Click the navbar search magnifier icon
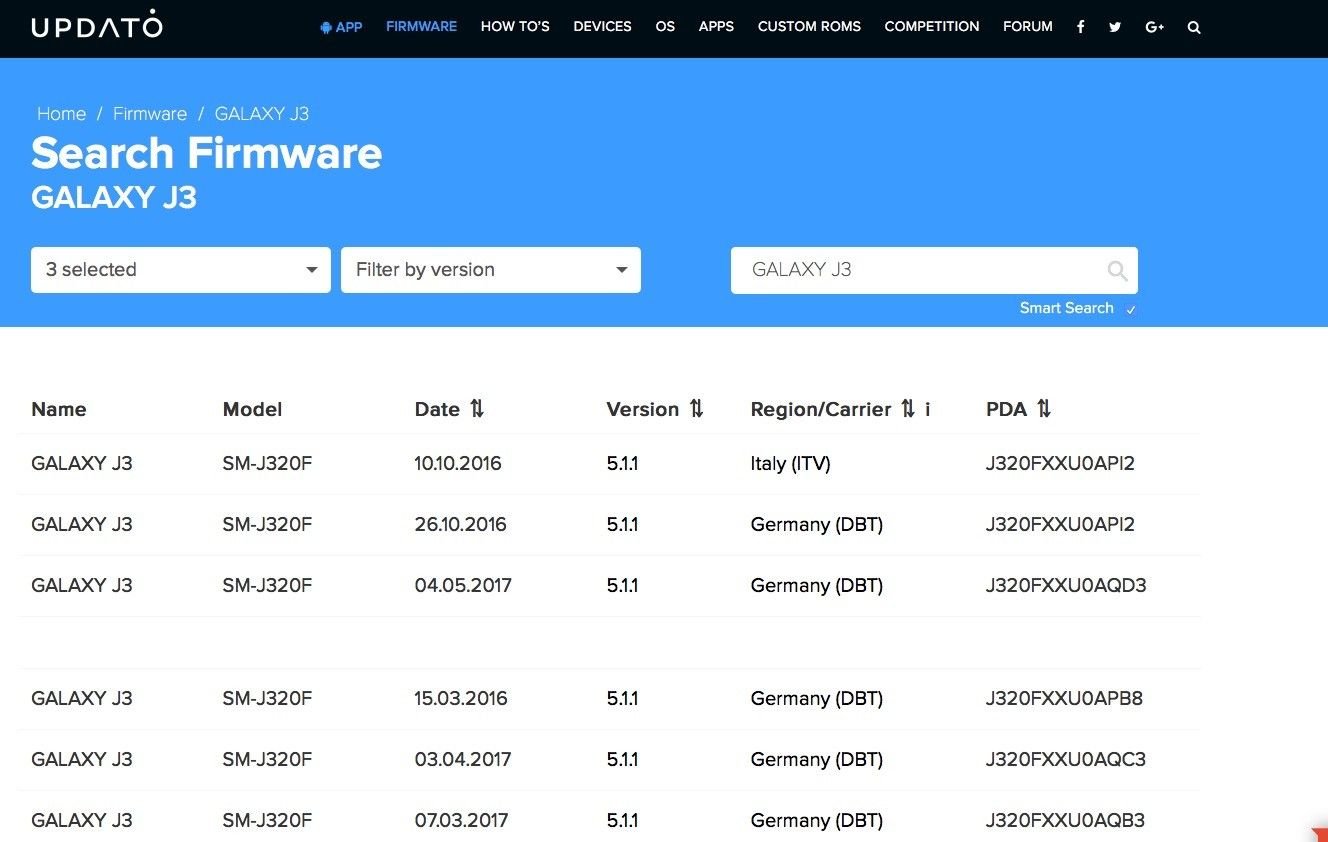This screenshot has width=1328, height=842. 1194,27
